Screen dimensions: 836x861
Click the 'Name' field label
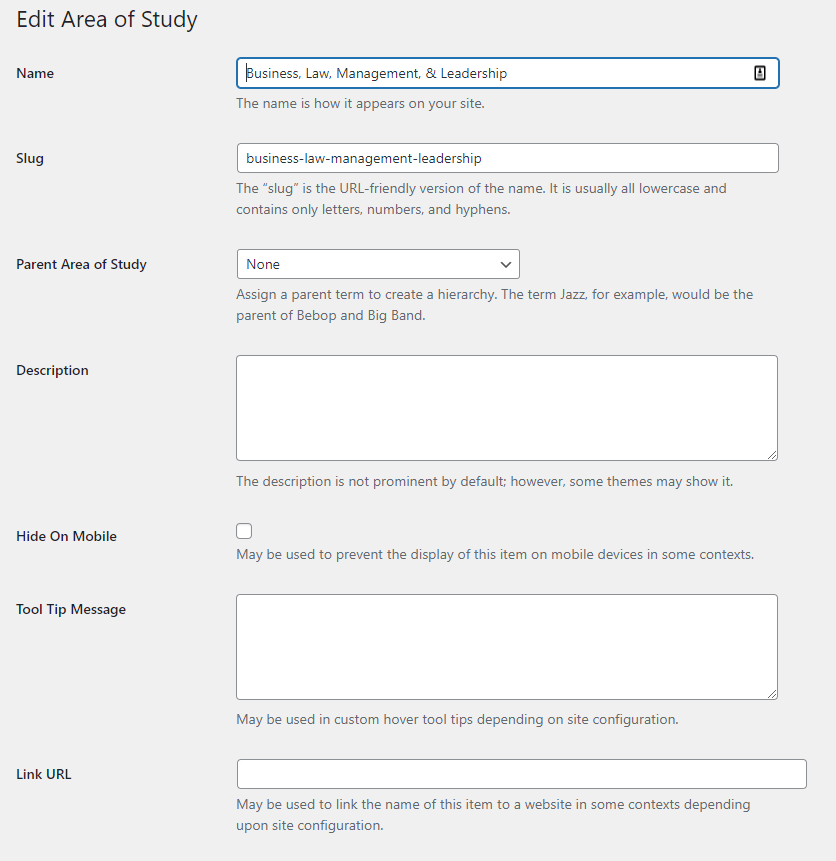click(x=35, y=74)
